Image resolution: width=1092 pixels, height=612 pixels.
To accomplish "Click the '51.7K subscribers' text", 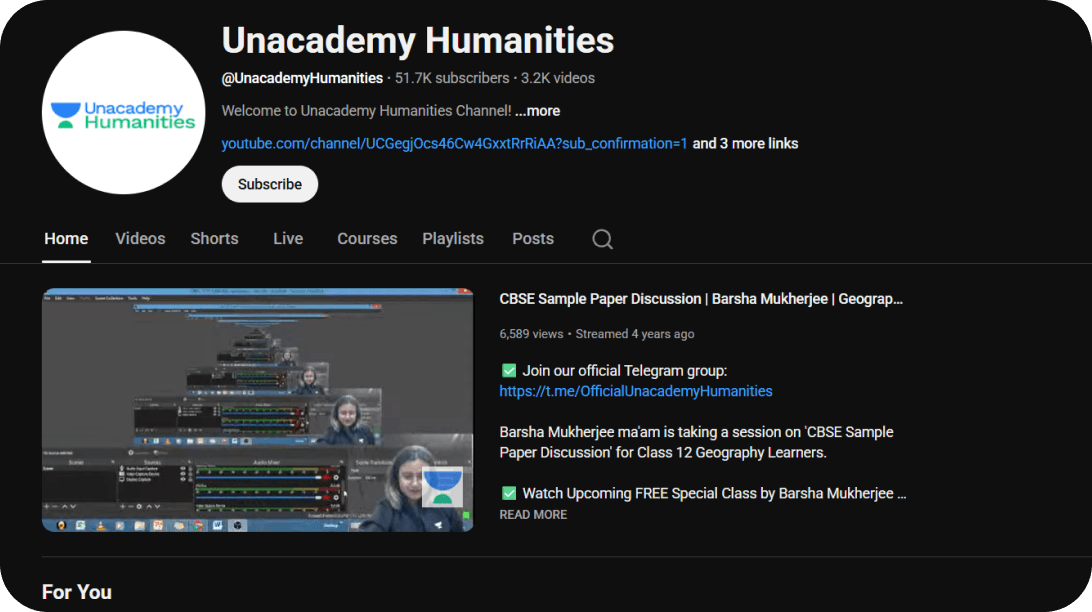I will tap(452, 78).
